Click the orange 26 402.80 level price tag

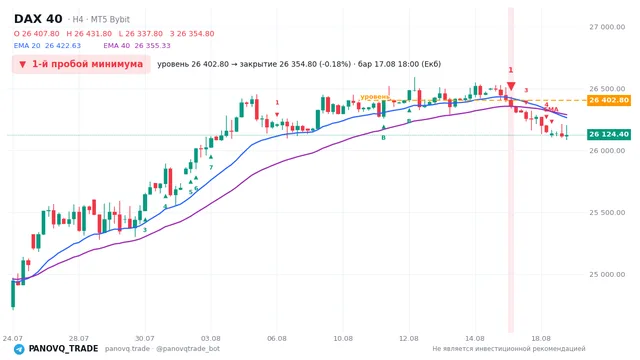pyautogui.click(x=609, y=100)
